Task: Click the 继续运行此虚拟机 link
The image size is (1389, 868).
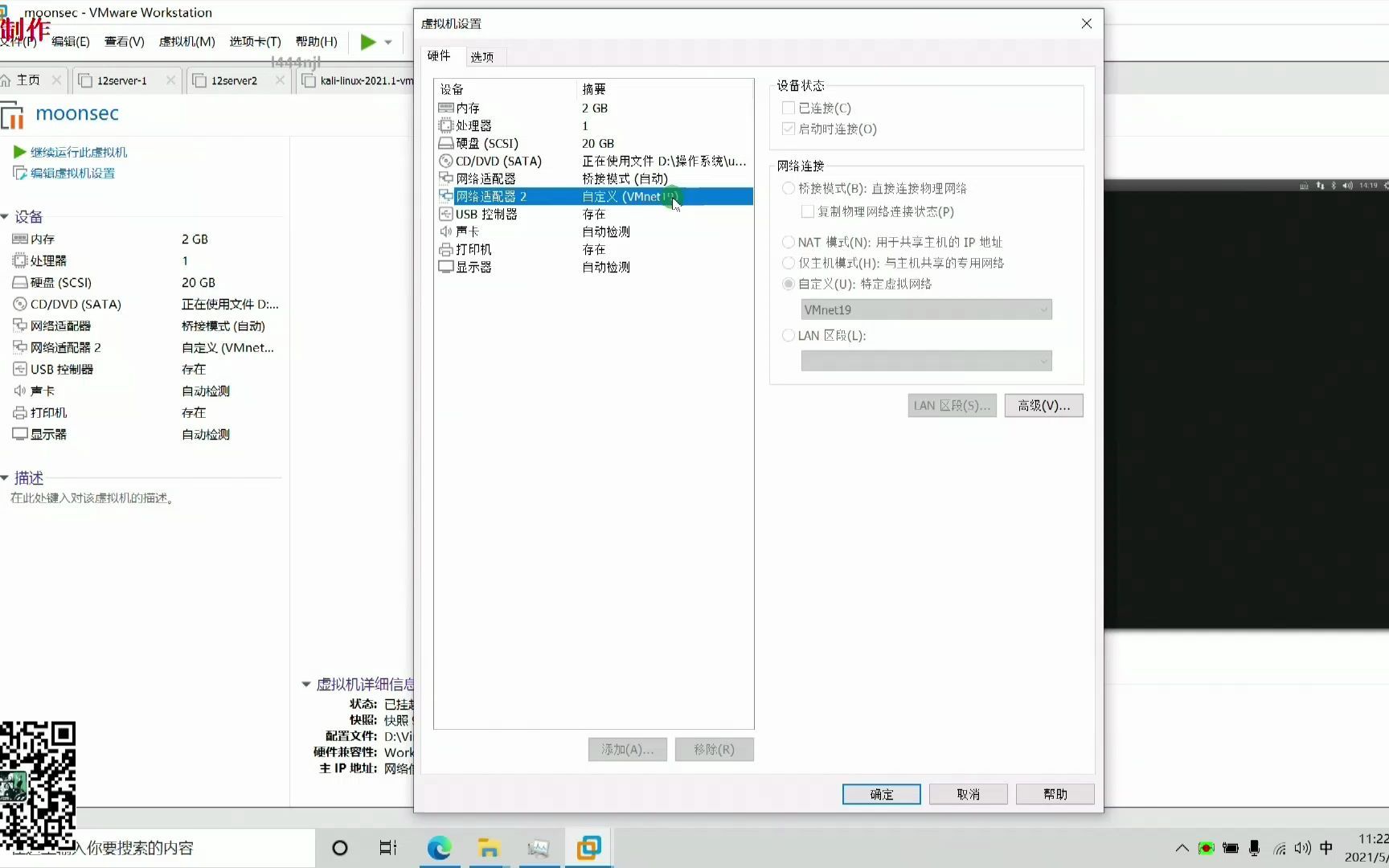Action: [79, 152]
